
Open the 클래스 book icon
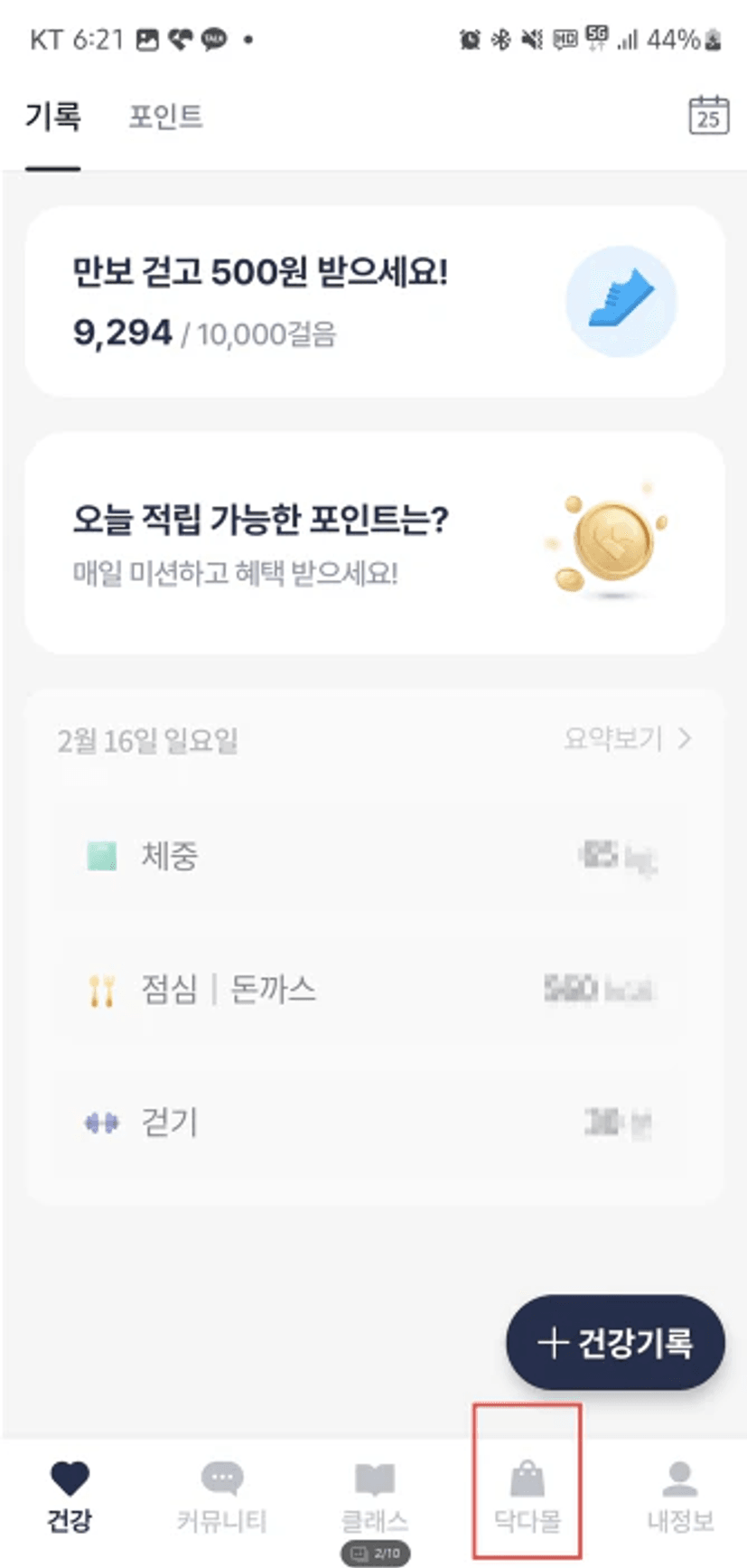point(374,1480)
